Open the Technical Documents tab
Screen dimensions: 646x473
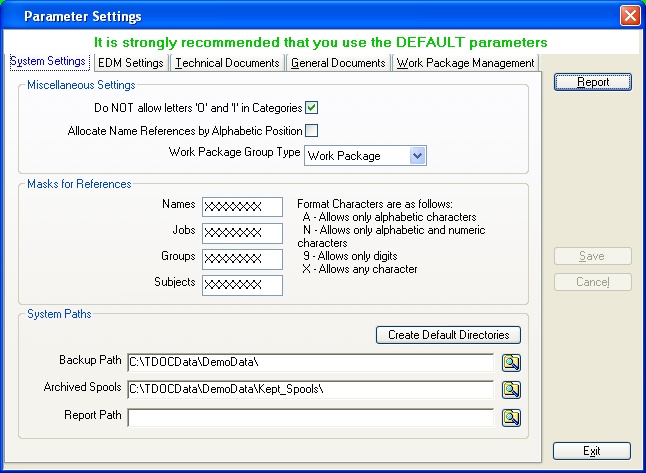(227, 63)
